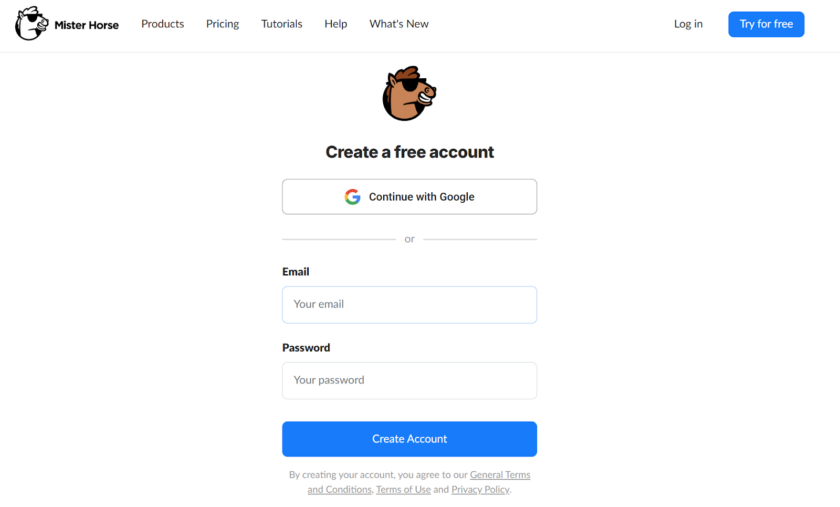Click the "Mister Horse" brand name text
The image size is (840, 507).
pyautogui.click(x=87, y=25)
